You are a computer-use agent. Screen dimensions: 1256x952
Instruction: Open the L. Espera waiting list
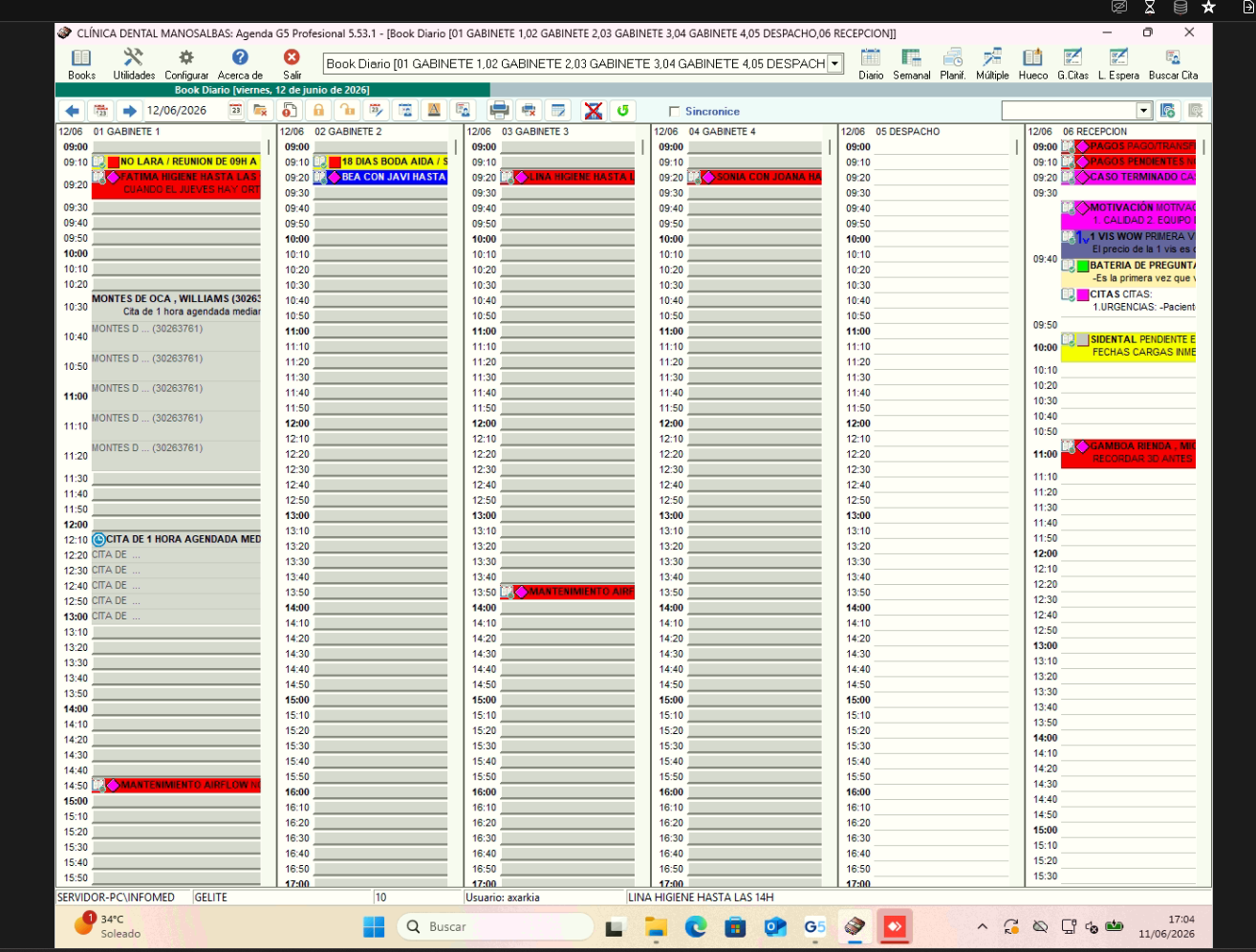point(1118,64)
